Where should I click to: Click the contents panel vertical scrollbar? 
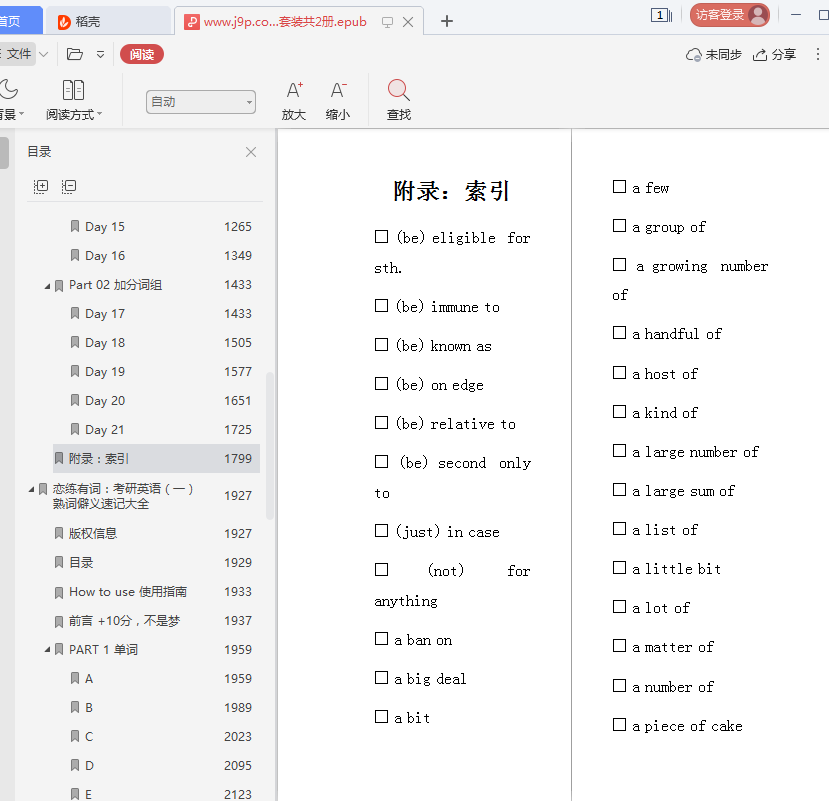point(270,440)
